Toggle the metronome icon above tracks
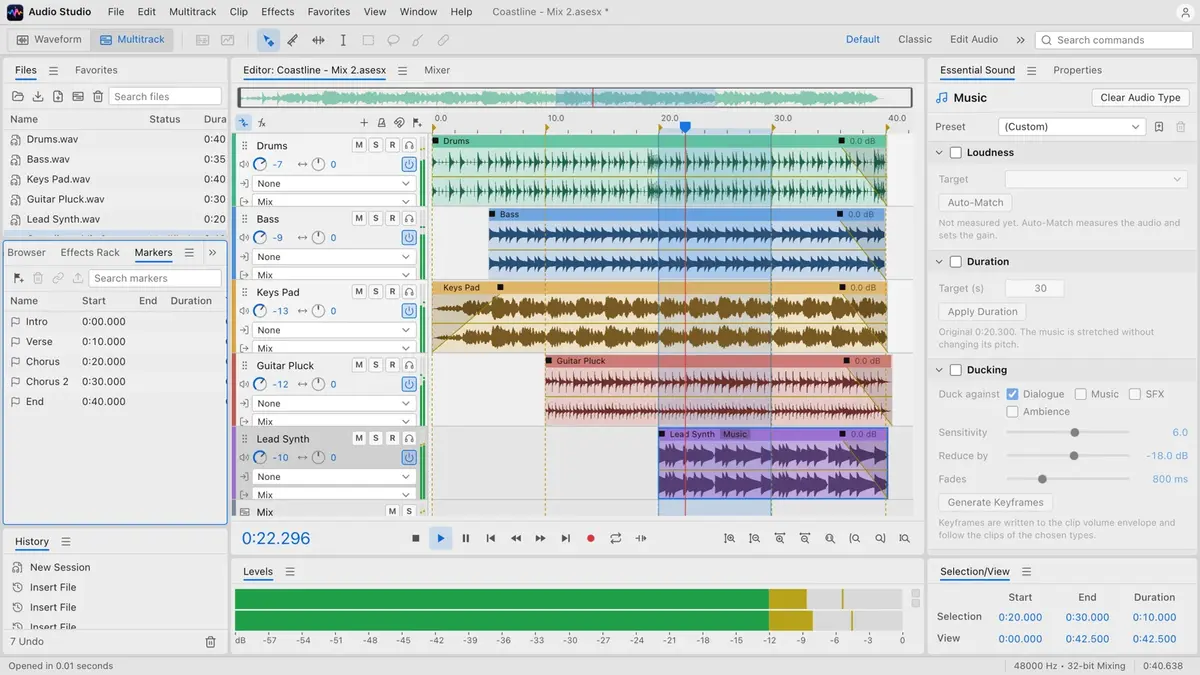1200x675 pixels. point(381,123)
